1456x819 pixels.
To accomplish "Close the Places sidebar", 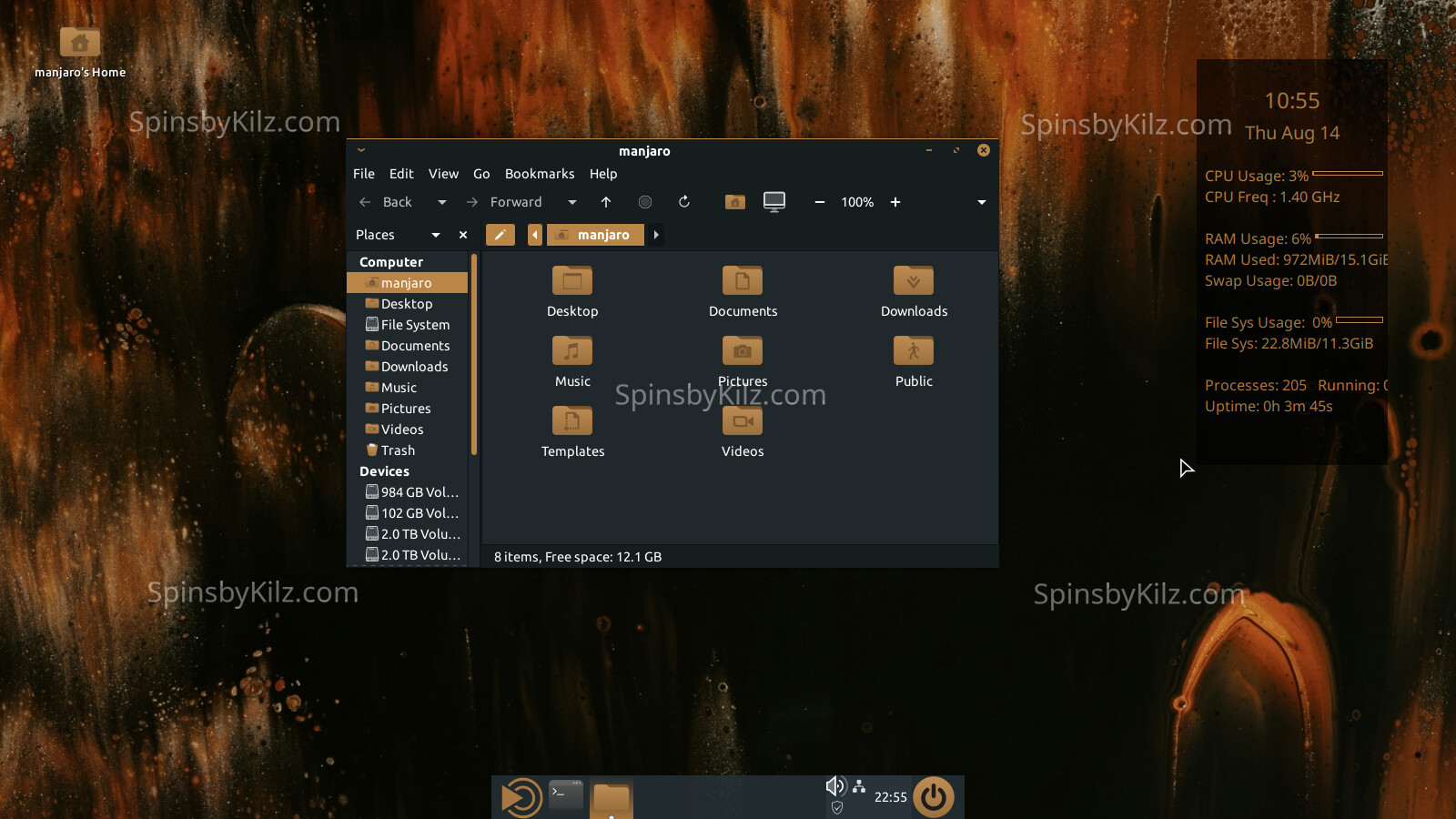I will (x=463, y=235).
